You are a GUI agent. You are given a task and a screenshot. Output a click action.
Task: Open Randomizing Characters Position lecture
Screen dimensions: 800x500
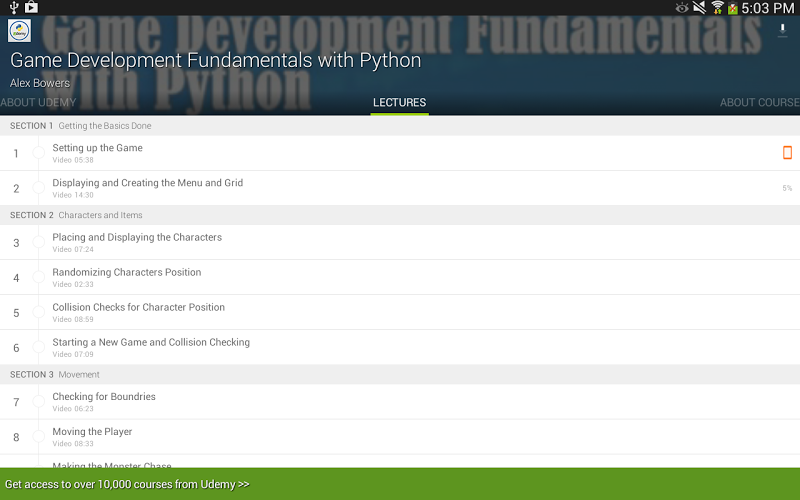400,278
